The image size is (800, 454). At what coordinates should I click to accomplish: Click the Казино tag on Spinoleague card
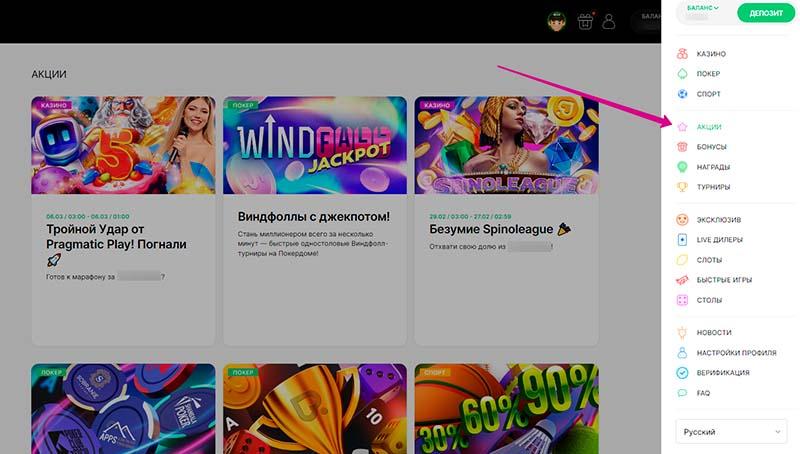[437, 105]
